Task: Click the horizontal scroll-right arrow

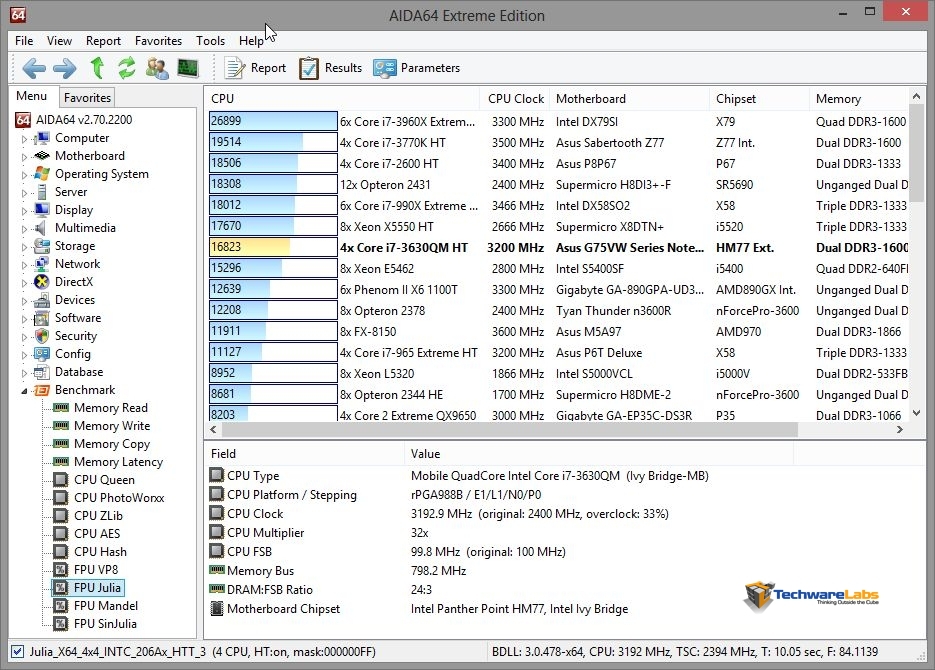Action: 900,429
